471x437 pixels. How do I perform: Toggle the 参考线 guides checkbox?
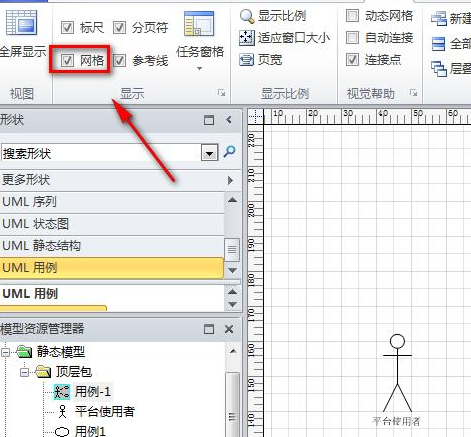119,60
